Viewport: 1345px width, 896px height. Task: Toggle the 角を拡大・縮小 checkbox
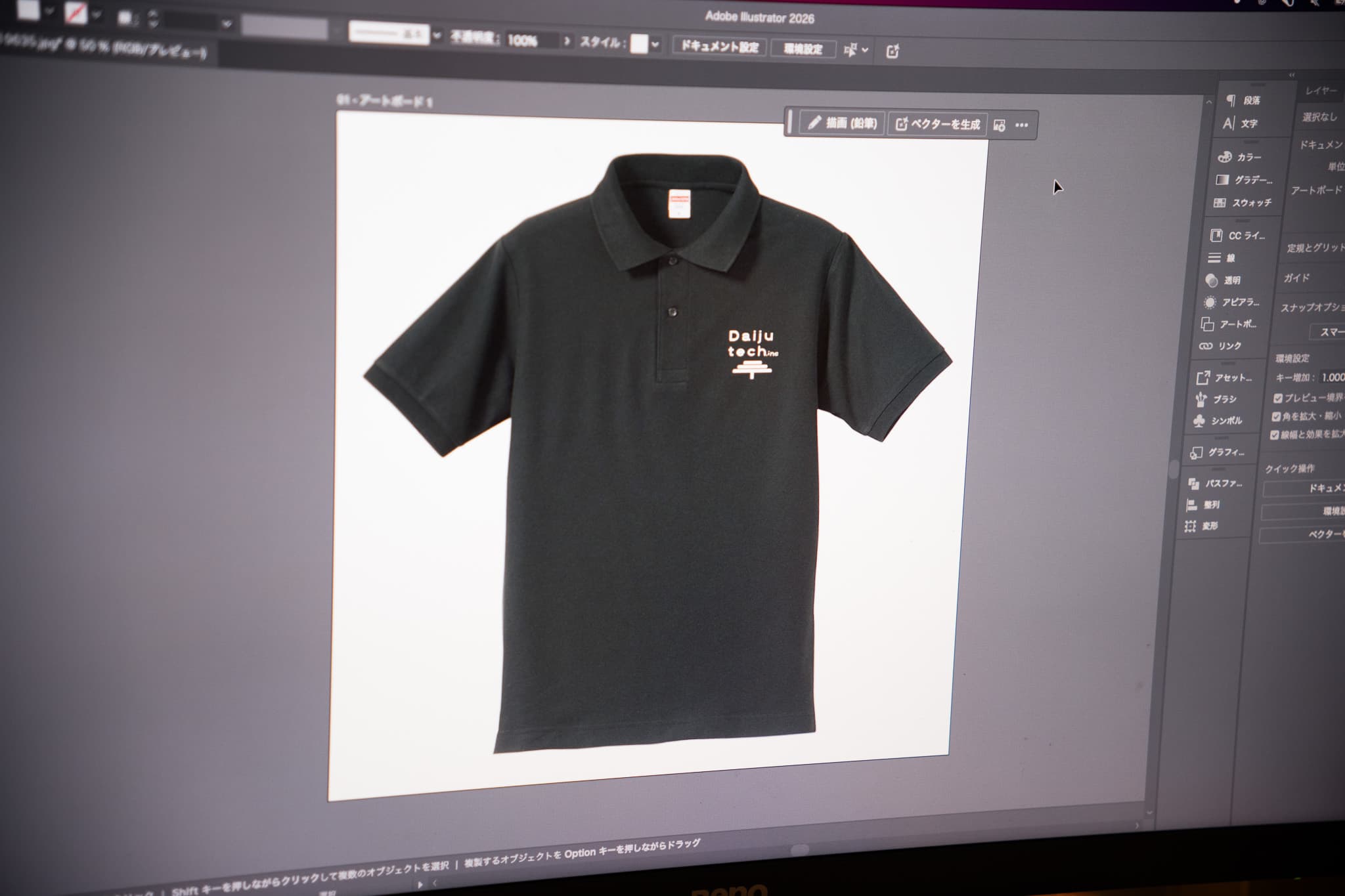1276,416
